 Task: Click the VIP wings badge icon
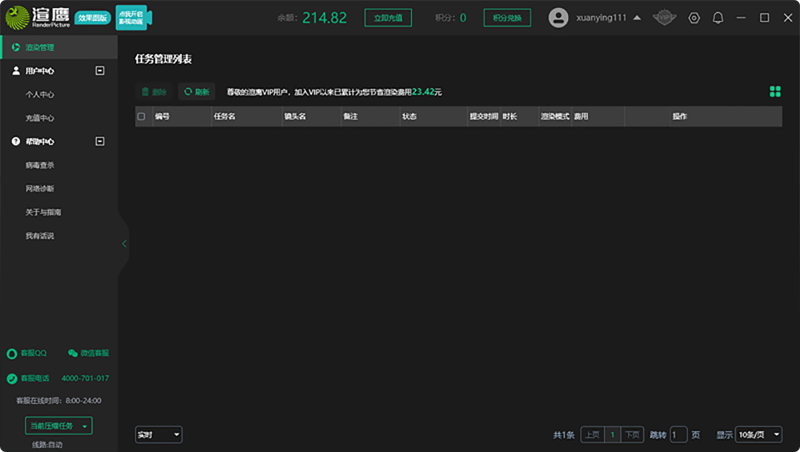click(x=664, y=18)
